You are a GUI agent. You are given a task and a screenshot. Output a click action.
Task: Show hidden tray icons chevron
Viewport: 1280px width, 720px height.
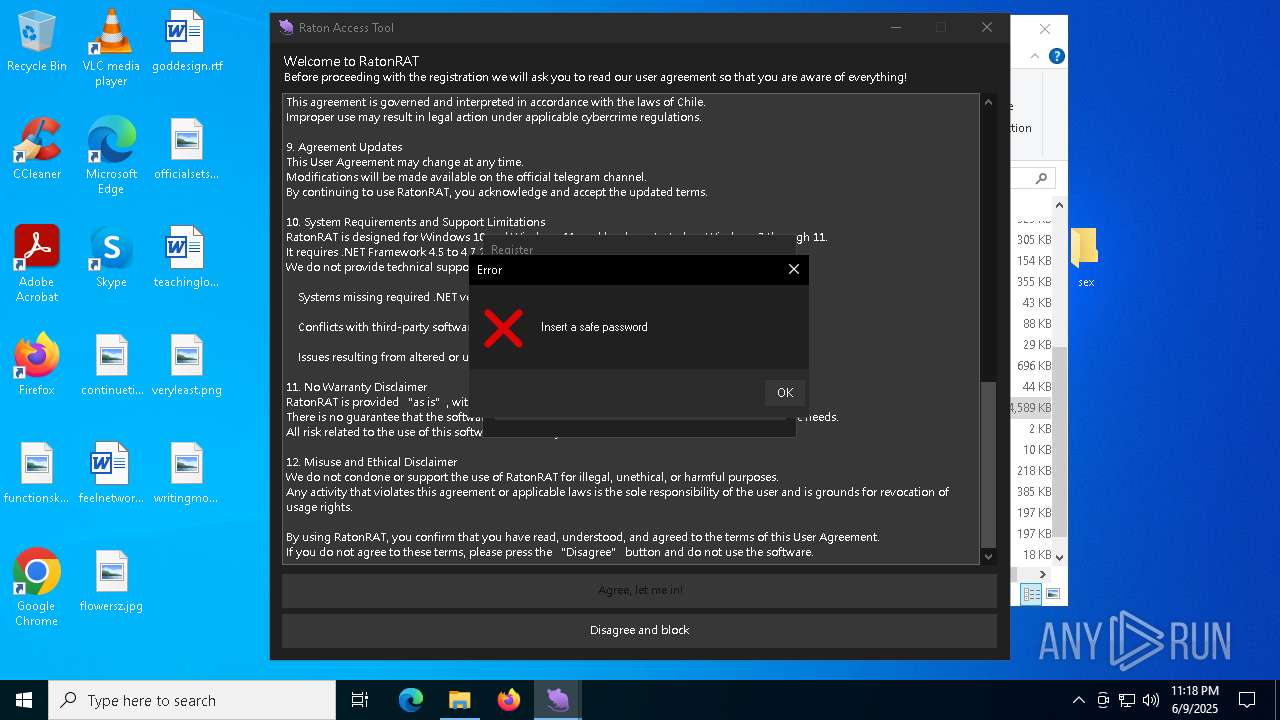click(x=1078, y=700)
